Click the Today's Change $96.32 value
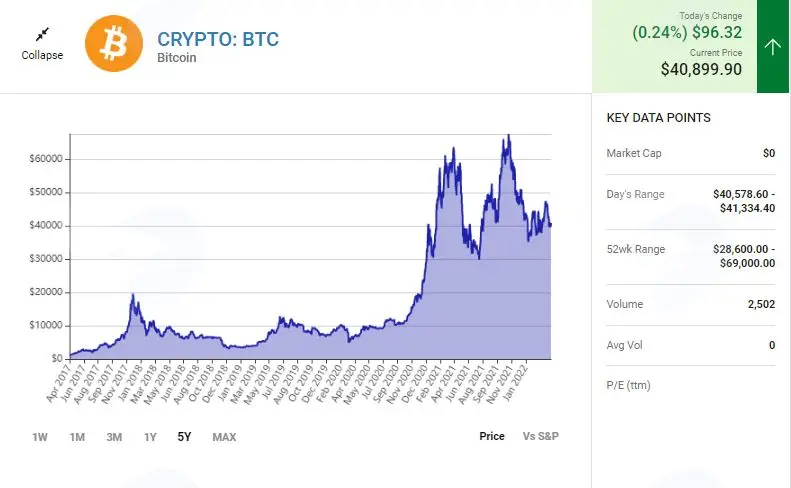The image size is (791, 488). (717, 32)
